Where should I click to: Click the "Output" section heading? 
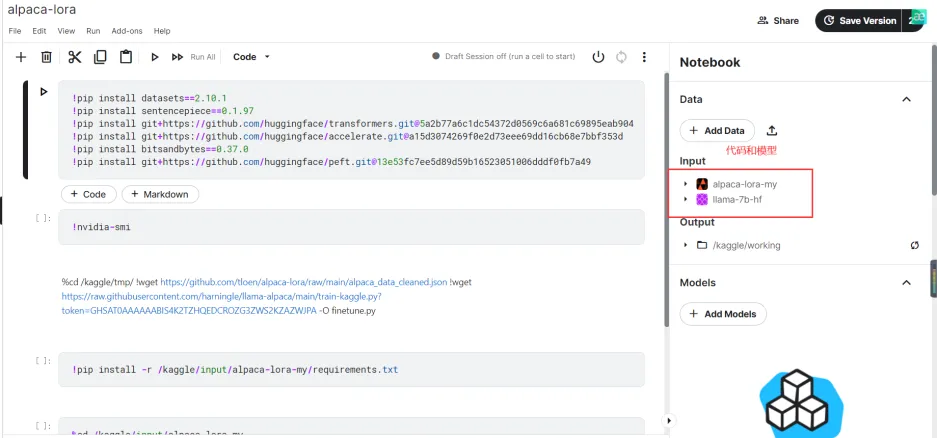[697, 222]
